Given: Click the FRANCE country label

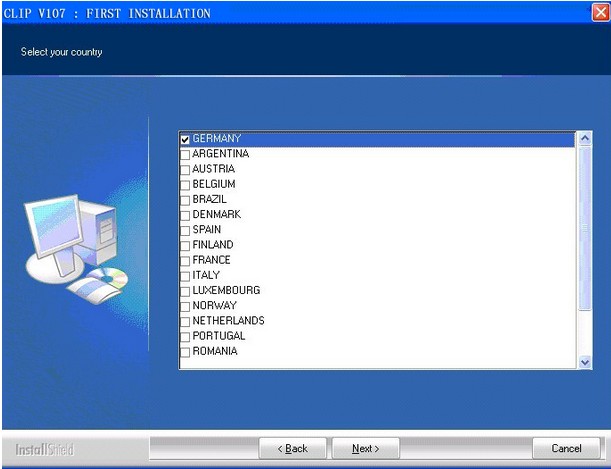Looking at the screenshot, I should [x=211, y=260].
